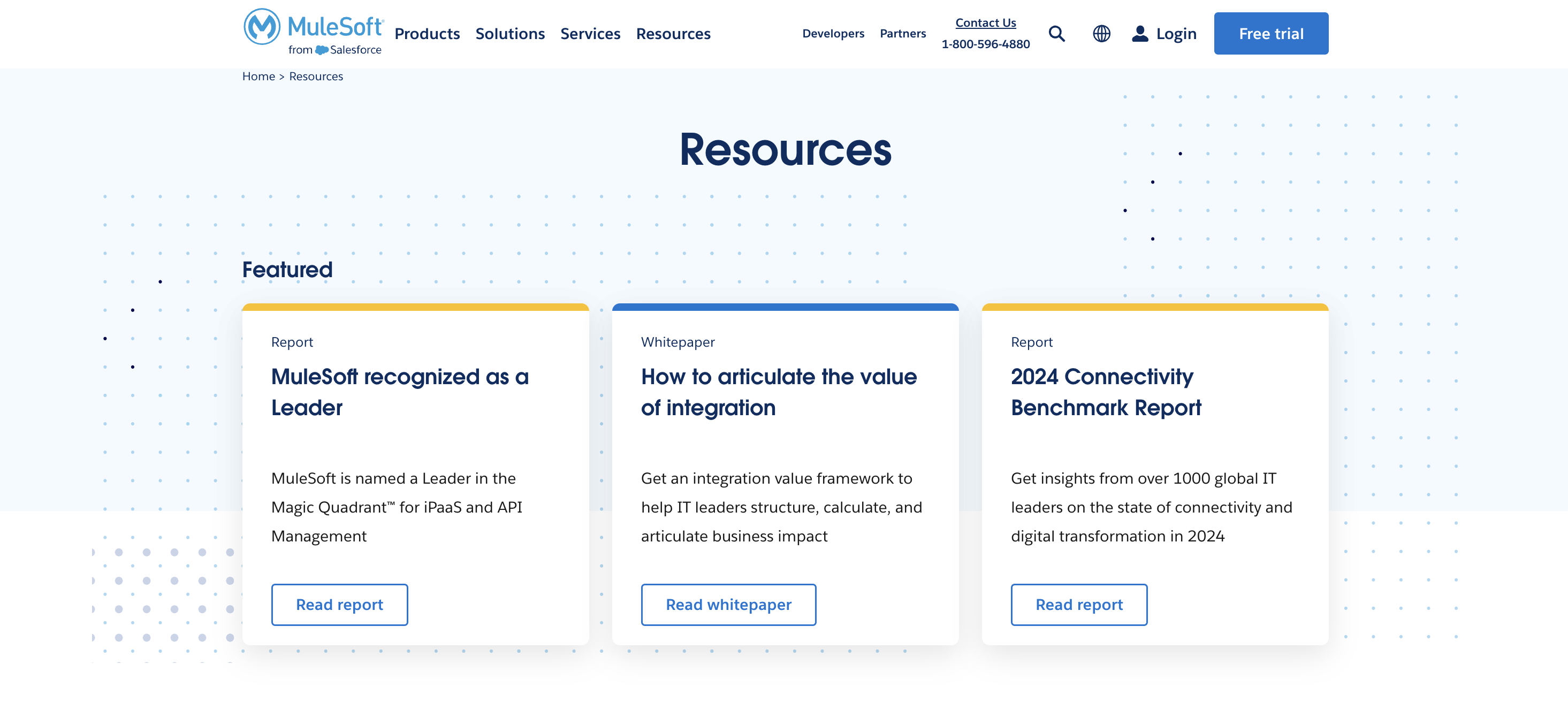This screenshot has height=718, width=1568.
Task: Open the Solutions menu
Action: pyautogui.click(x=509, y=34)
